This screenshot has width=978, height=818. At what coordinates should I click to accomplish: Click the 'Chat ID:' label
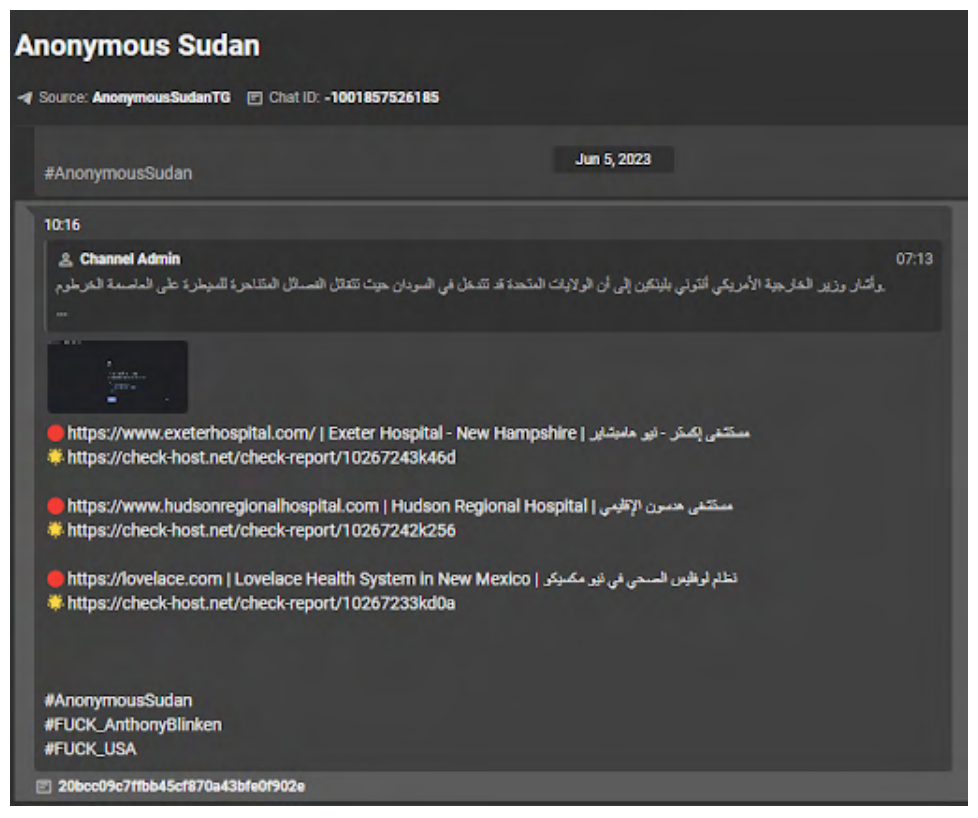[x=294, y=98]
